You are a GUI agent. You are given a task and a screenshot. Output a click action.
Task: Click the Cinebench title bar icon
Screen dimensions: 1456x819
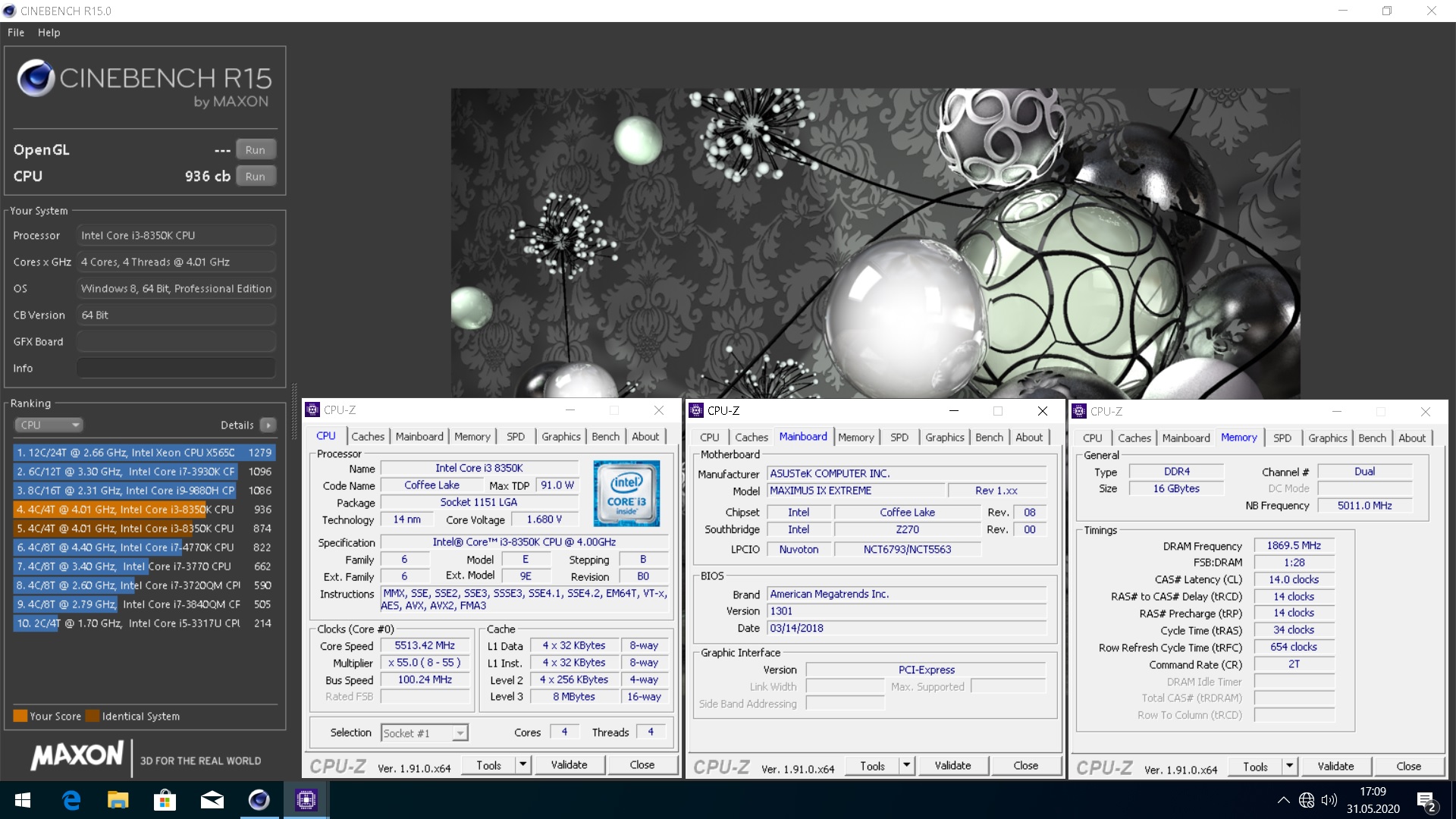click(9, 11)
